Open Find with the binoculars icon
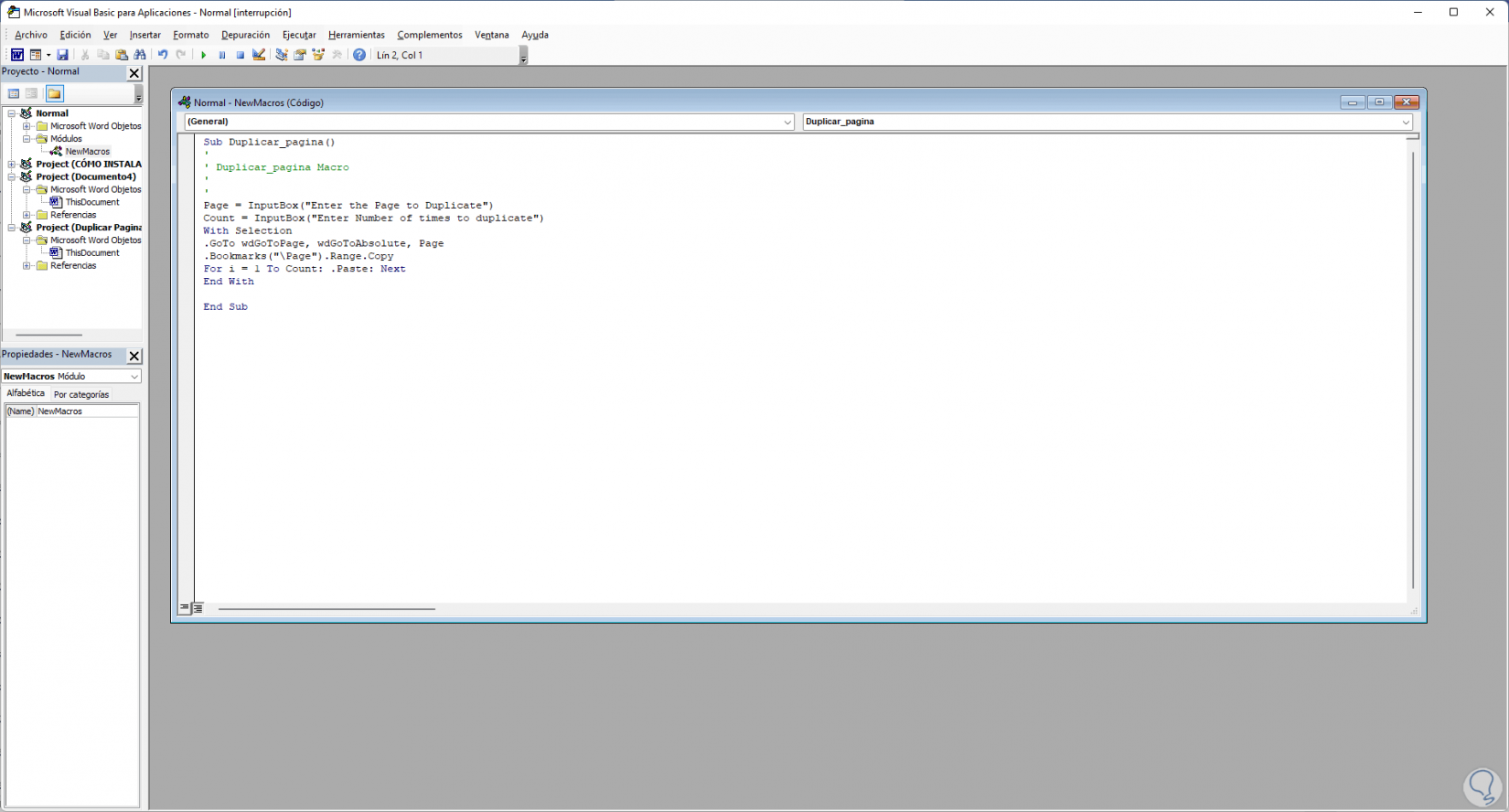Viewport: 1509px width, 812px height. click(x=140, y=55)
